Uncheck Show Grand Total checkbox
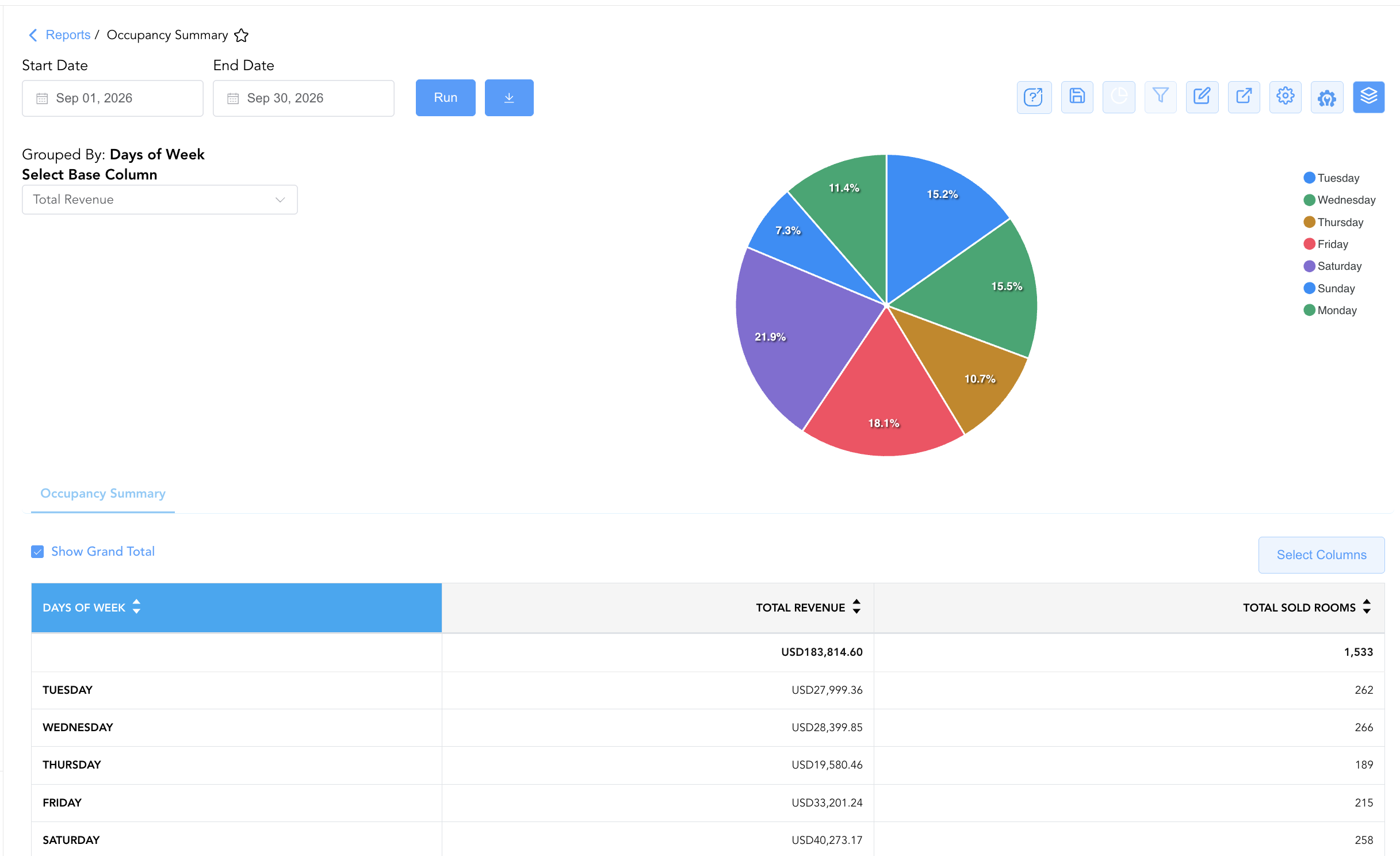The image size is (1400, 856). tap(37, 552)
